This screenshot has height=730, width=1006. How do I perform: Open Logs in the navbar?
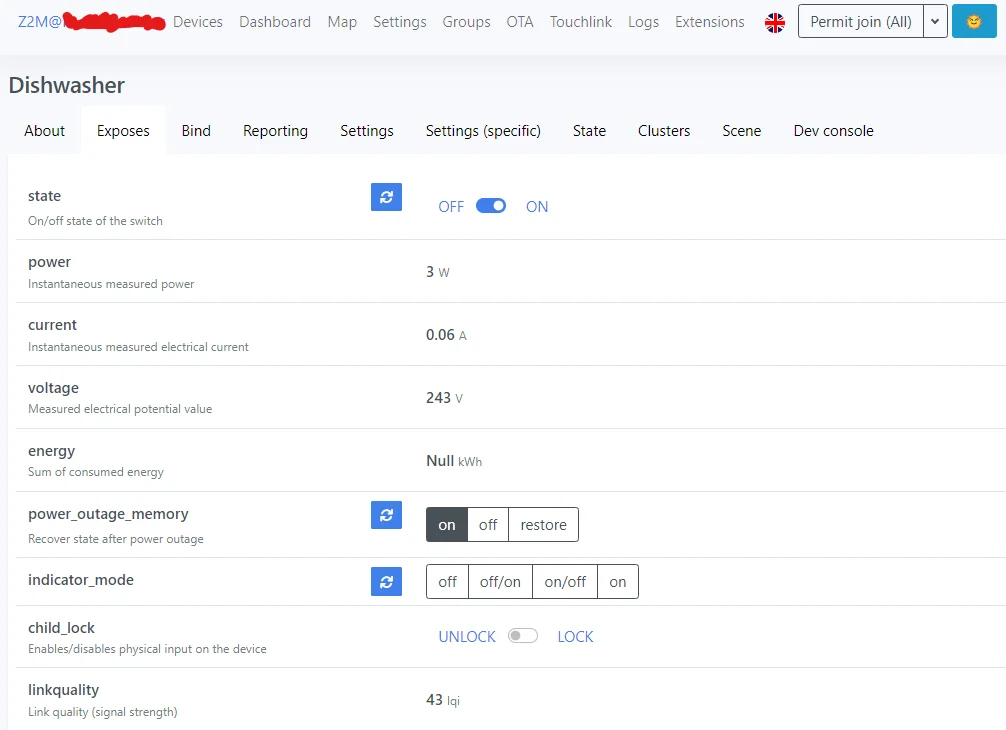click(644, 22)
